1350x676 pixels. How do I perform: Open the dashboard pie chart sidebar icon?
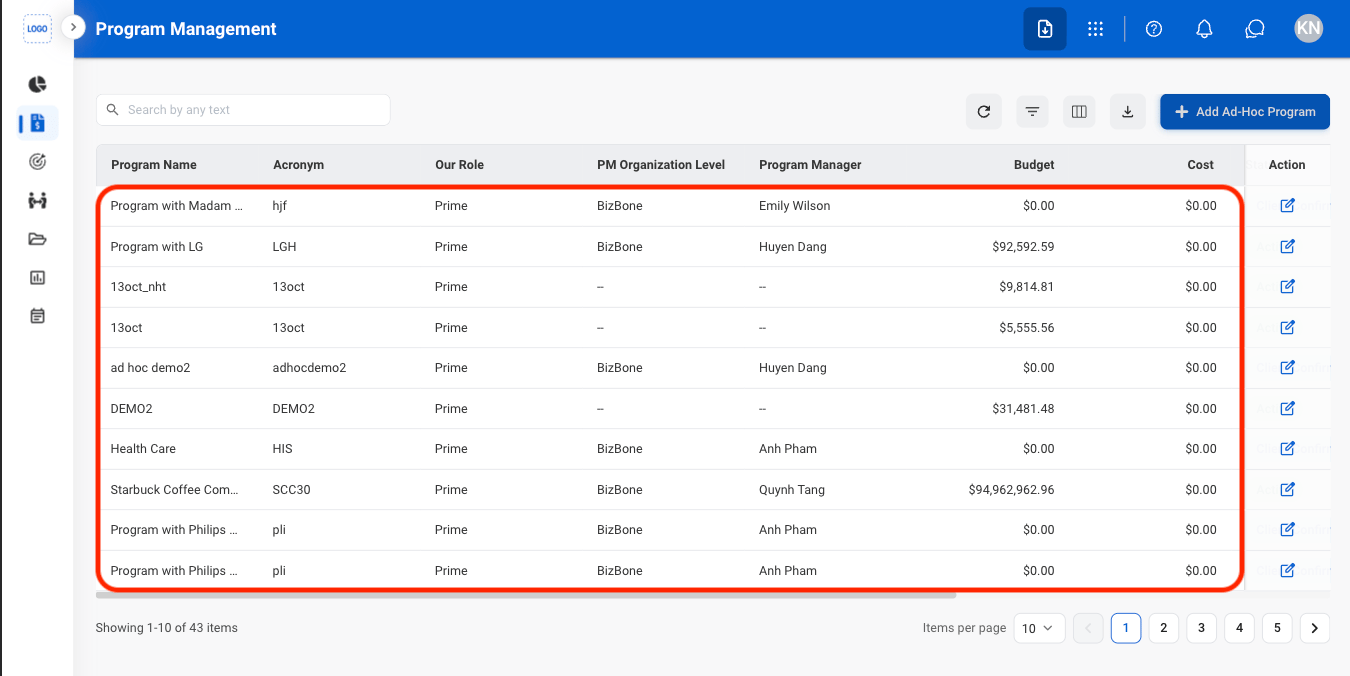(38, 84)
